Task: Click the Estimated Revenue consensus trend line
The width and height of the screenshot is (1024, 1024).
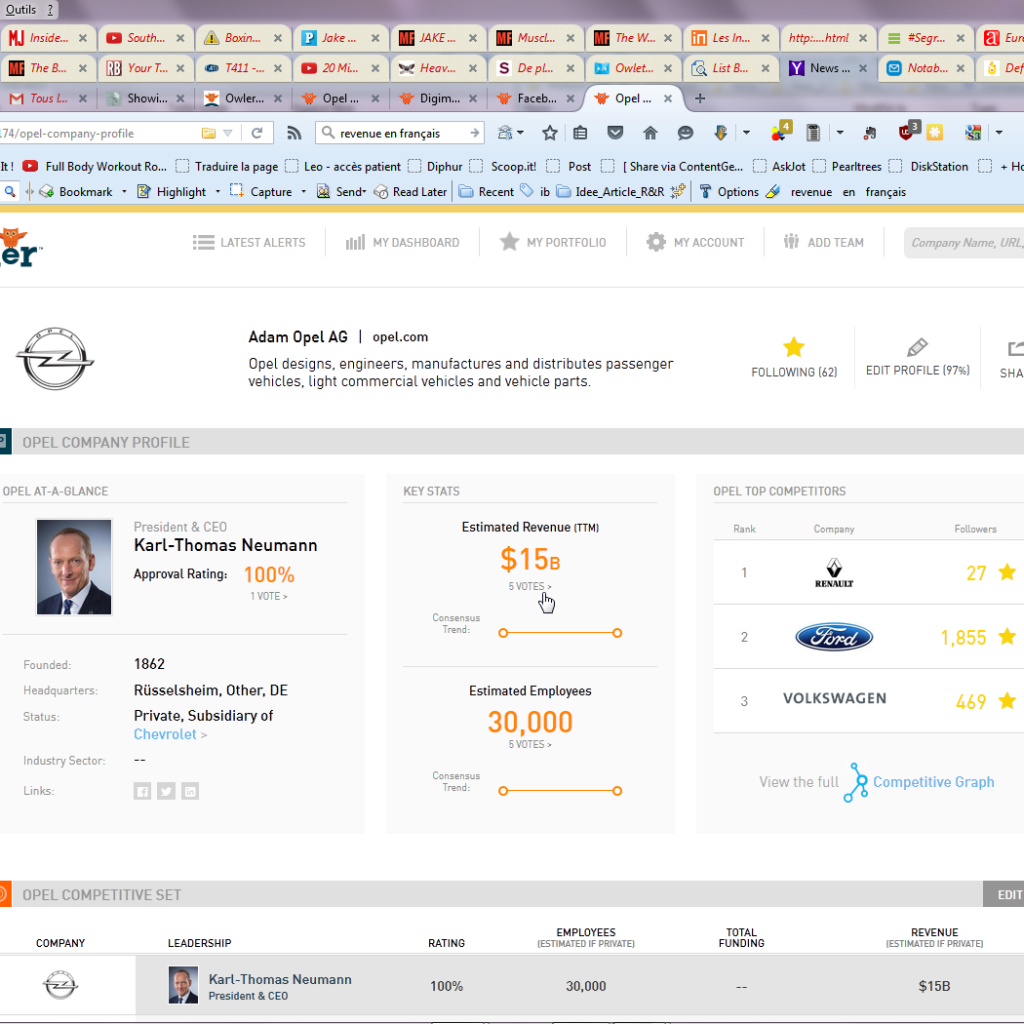Action: tap(560, 633)
